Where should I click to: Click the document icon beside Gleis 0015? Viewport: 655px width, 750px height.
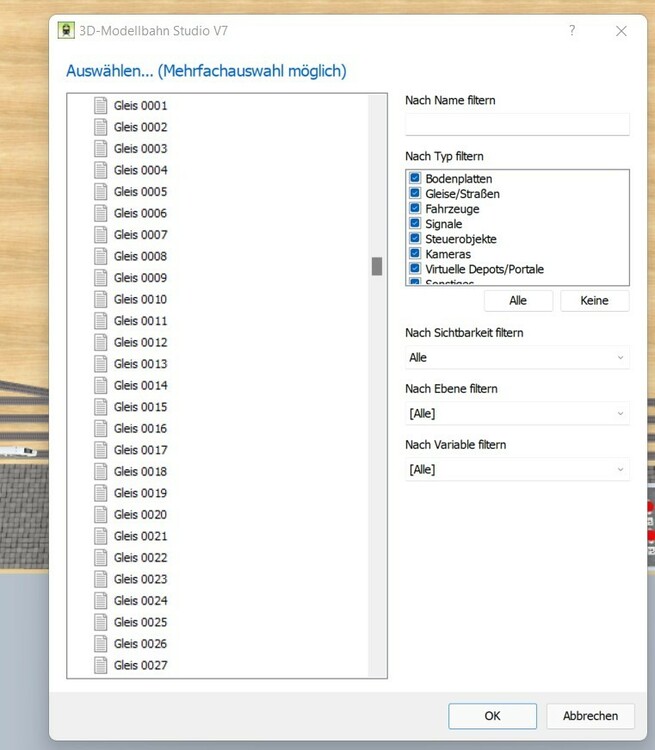pyautogui.click(x=100, y=407)
